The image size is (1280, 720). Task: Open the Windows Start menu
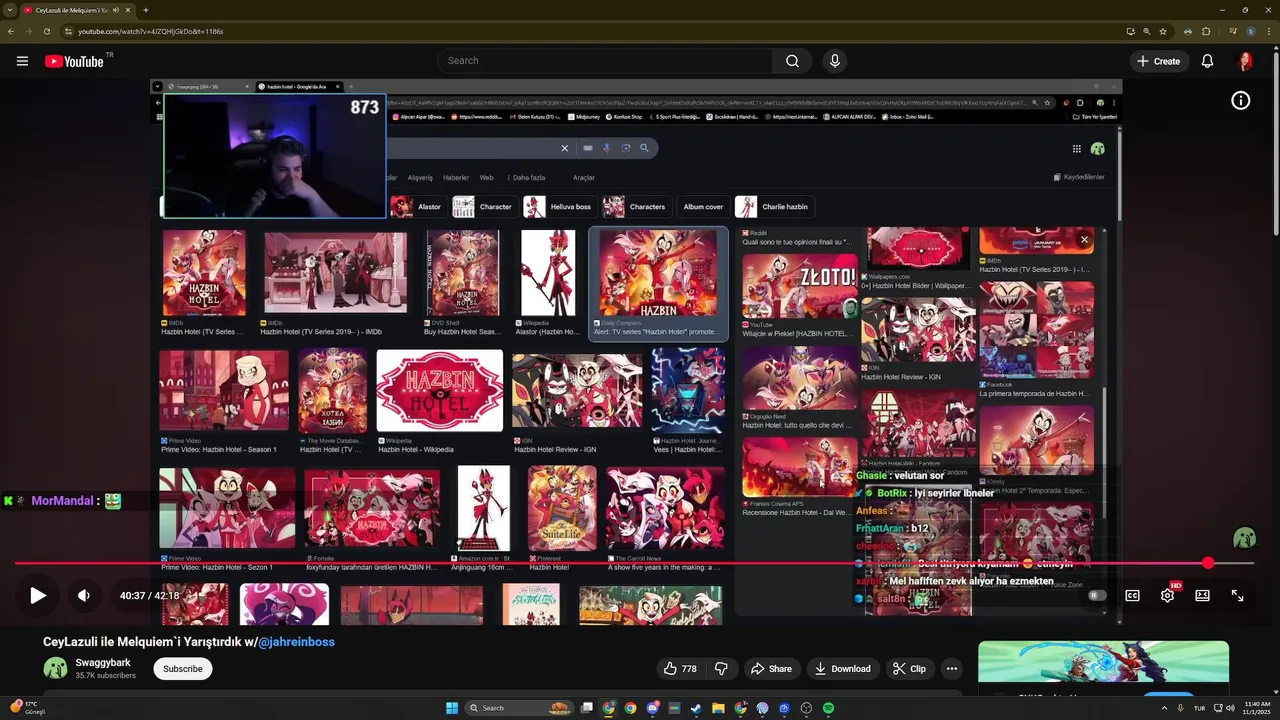[452, 708]
